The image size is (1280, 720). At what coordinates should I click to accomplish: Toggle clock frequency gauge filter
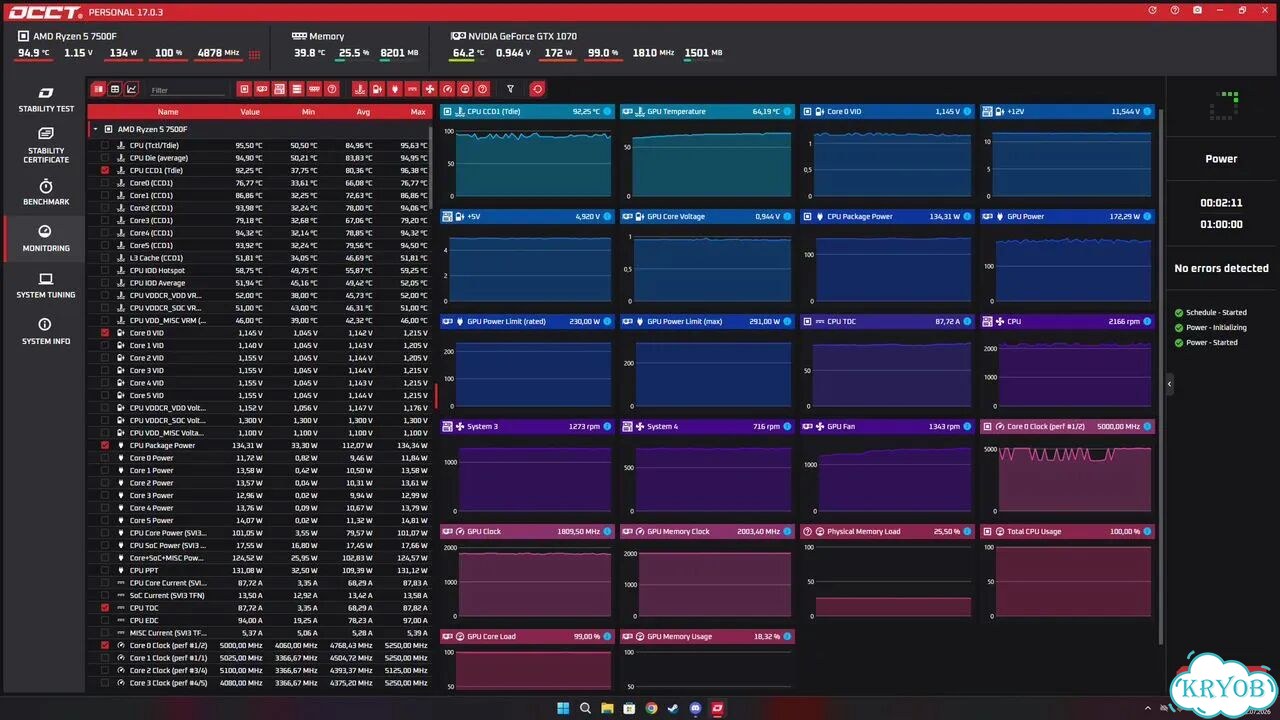tap(447, 89)
